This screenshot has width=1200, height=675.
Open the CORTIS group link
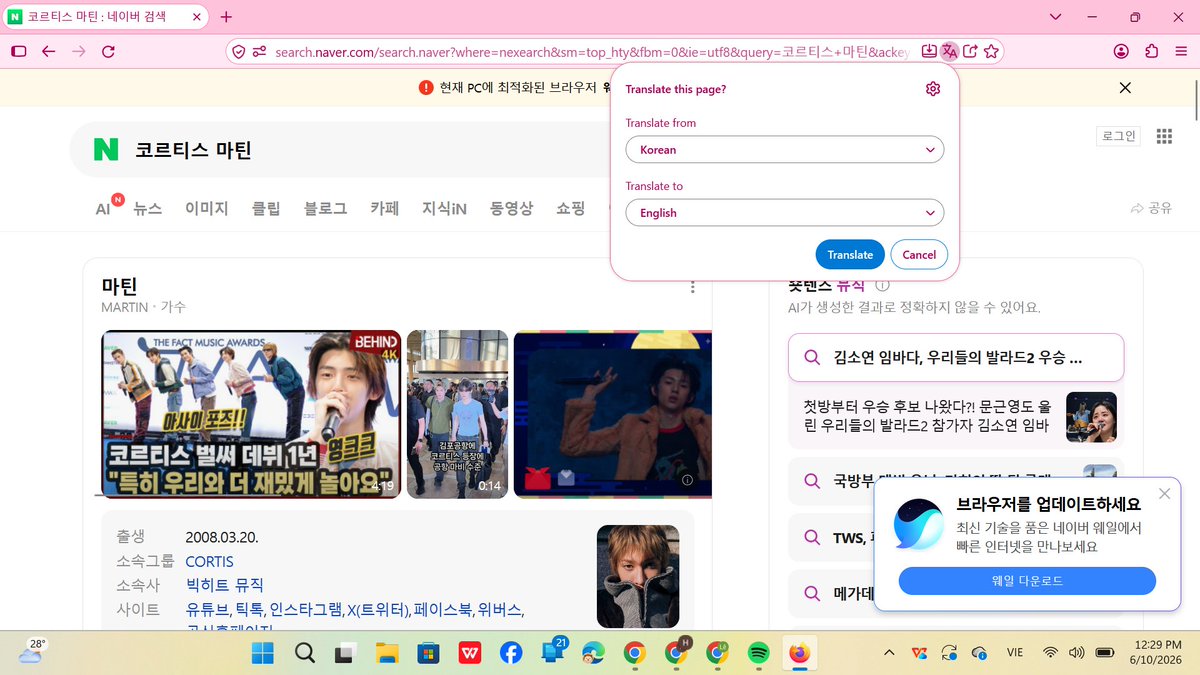209,562
